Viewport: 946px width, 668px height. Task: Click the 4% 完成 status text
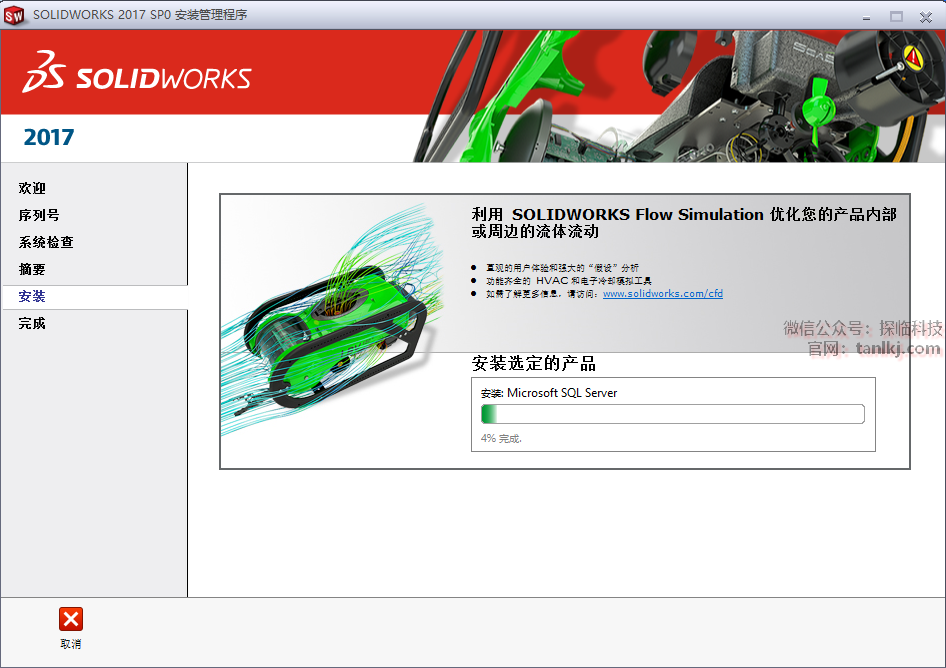(501, 438)
